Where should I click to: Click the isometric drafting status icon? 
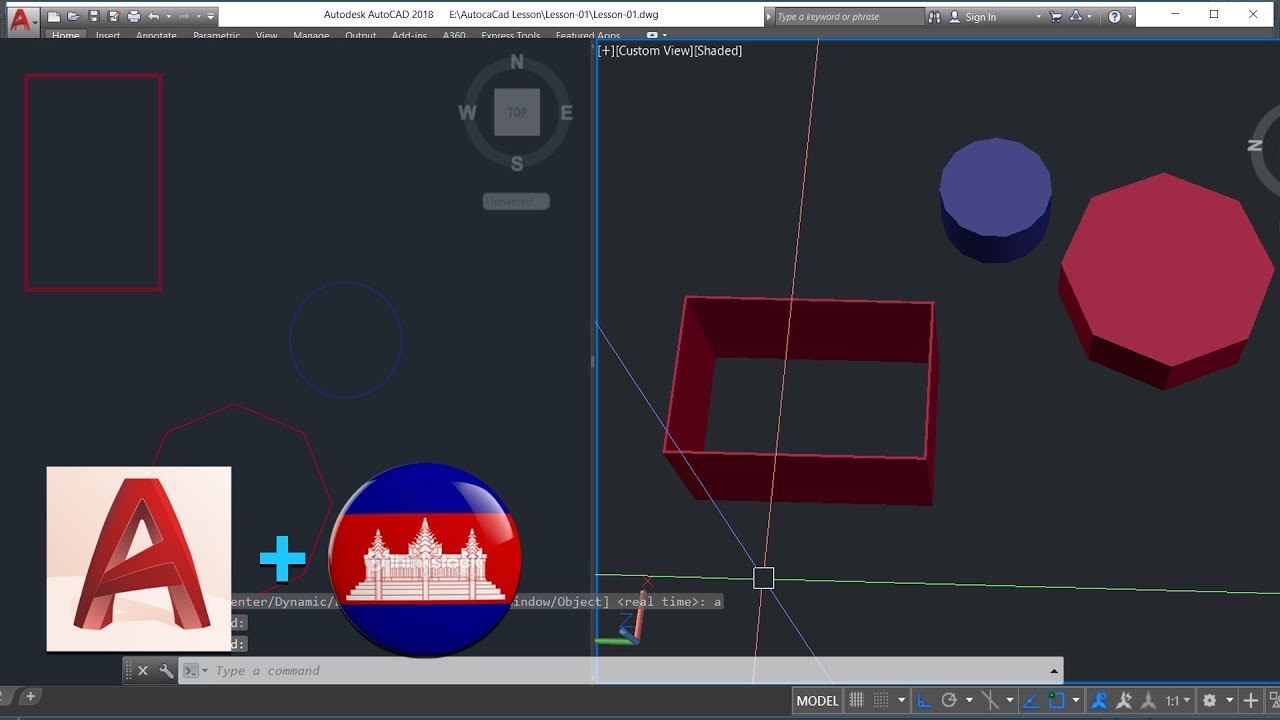[989, 701]
